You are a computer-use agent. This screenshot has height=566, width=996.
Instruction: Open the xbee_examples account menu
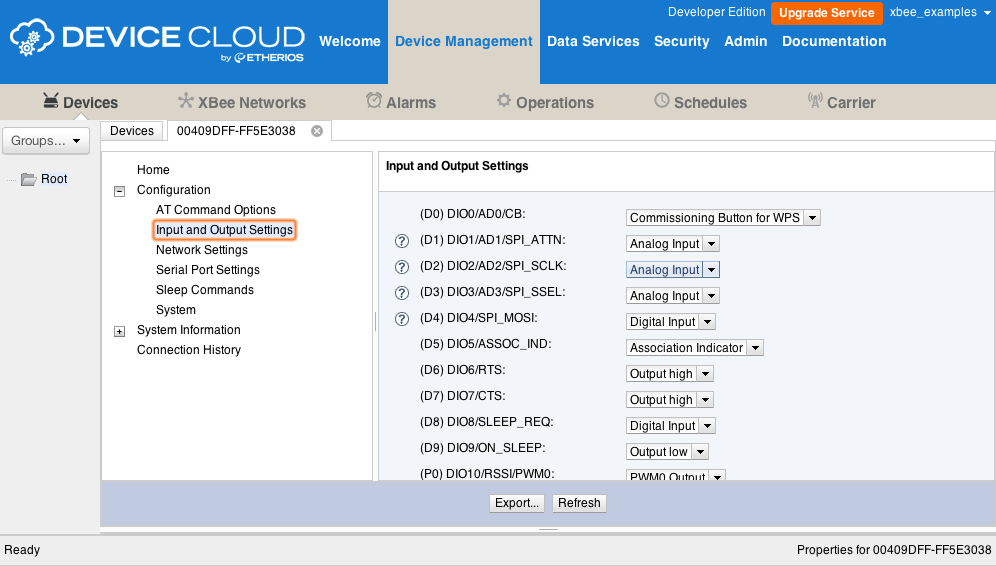940,12
